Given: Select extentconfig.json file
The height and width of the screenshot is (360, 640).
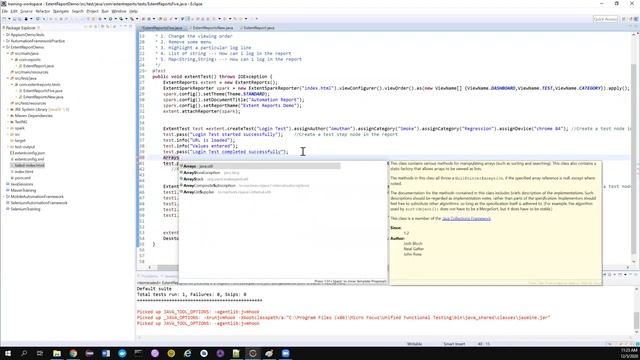Looking at the screenshot, I should pos(29,153).
